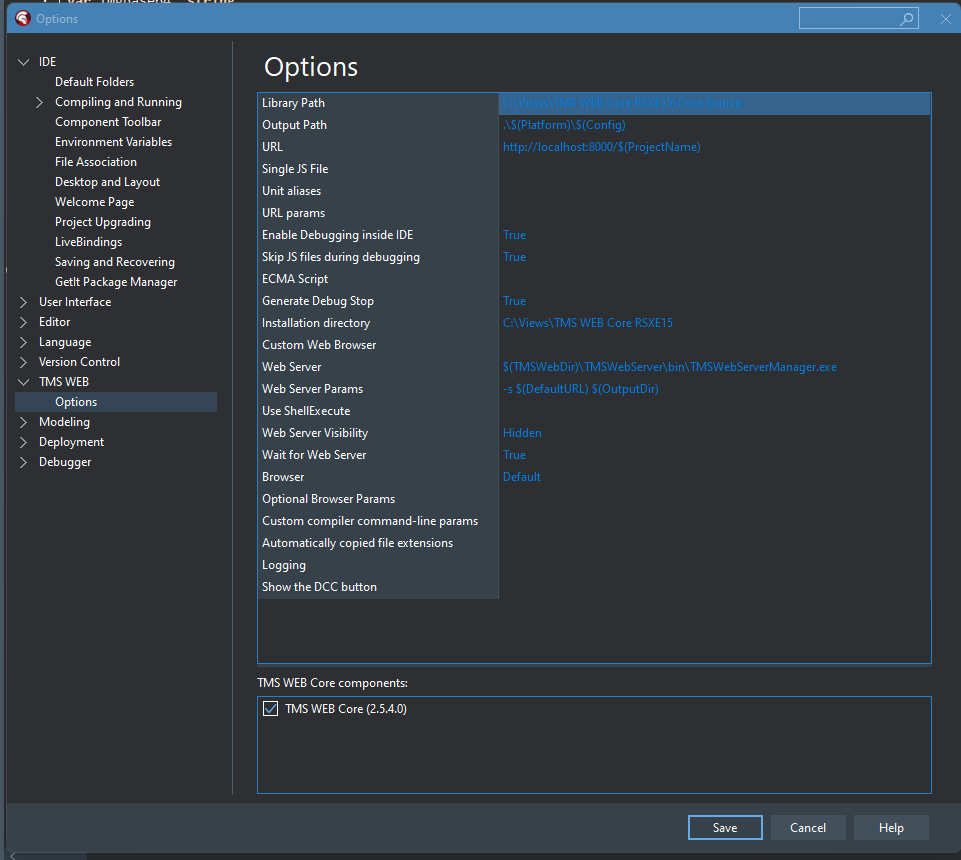Click the Wait for Web Server True value
Image resolution: width=961 pixels, height=860 pixels.
click(x=715, y=455)
